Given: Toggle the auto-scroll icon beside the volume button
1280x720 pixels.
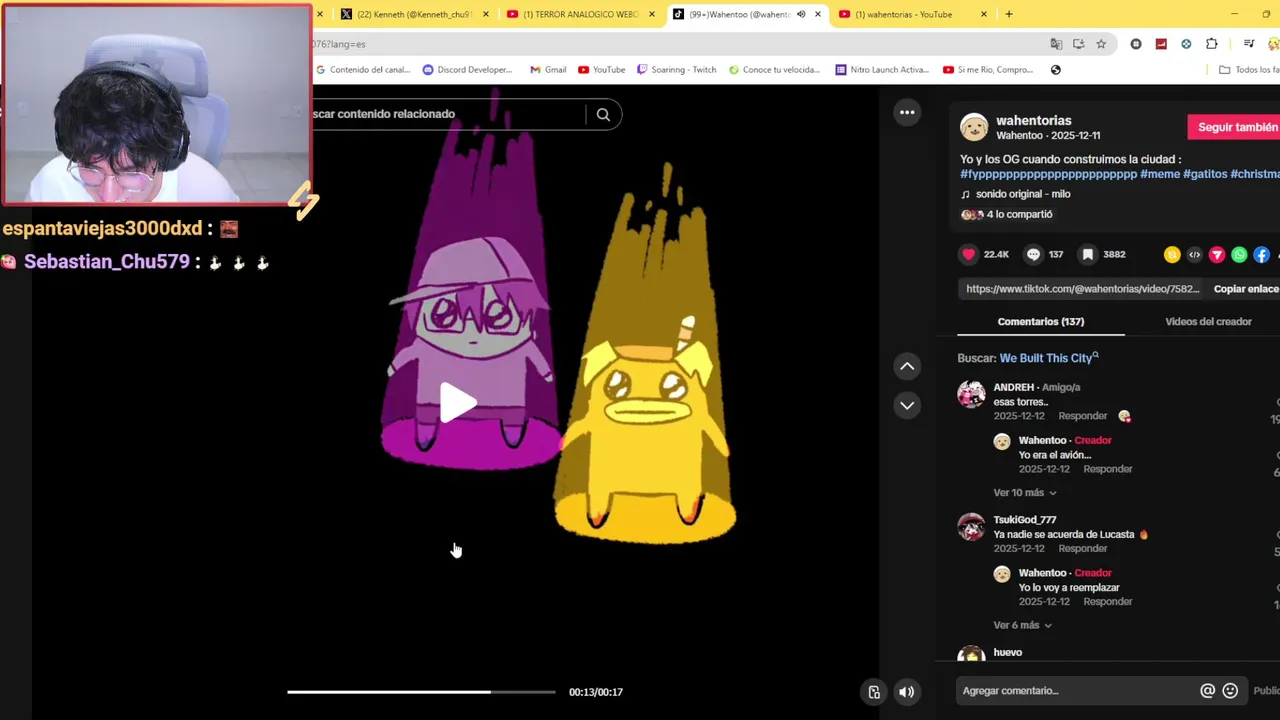Looking at the screenshot, I should (x=874, y=692).
